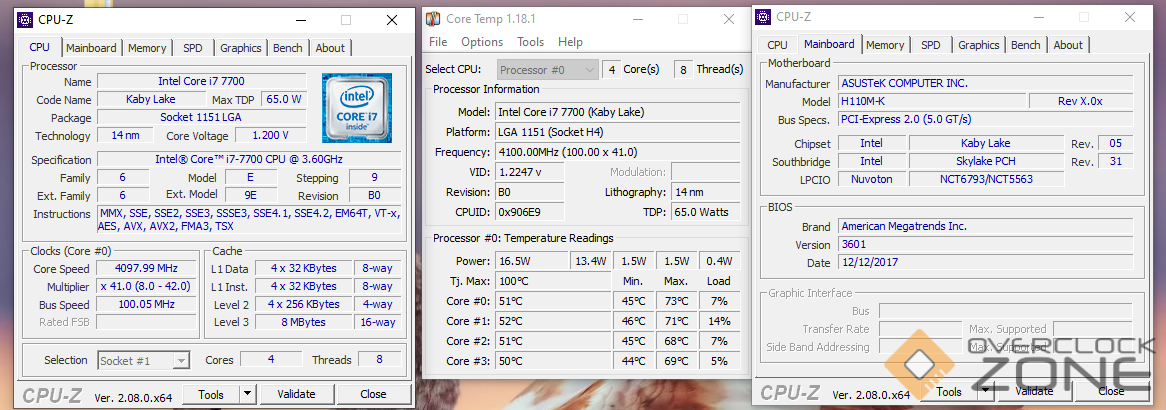Open the Help menu in Core Temp
The image size is (1166, 410).
point(570,42)
